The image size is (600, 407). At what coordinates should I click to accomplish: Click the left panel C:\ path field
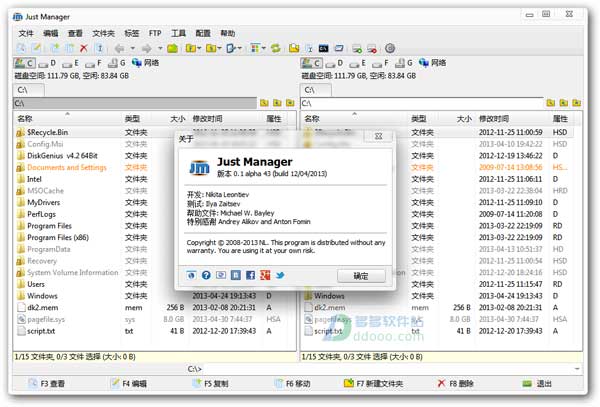[x=135, y=103]
